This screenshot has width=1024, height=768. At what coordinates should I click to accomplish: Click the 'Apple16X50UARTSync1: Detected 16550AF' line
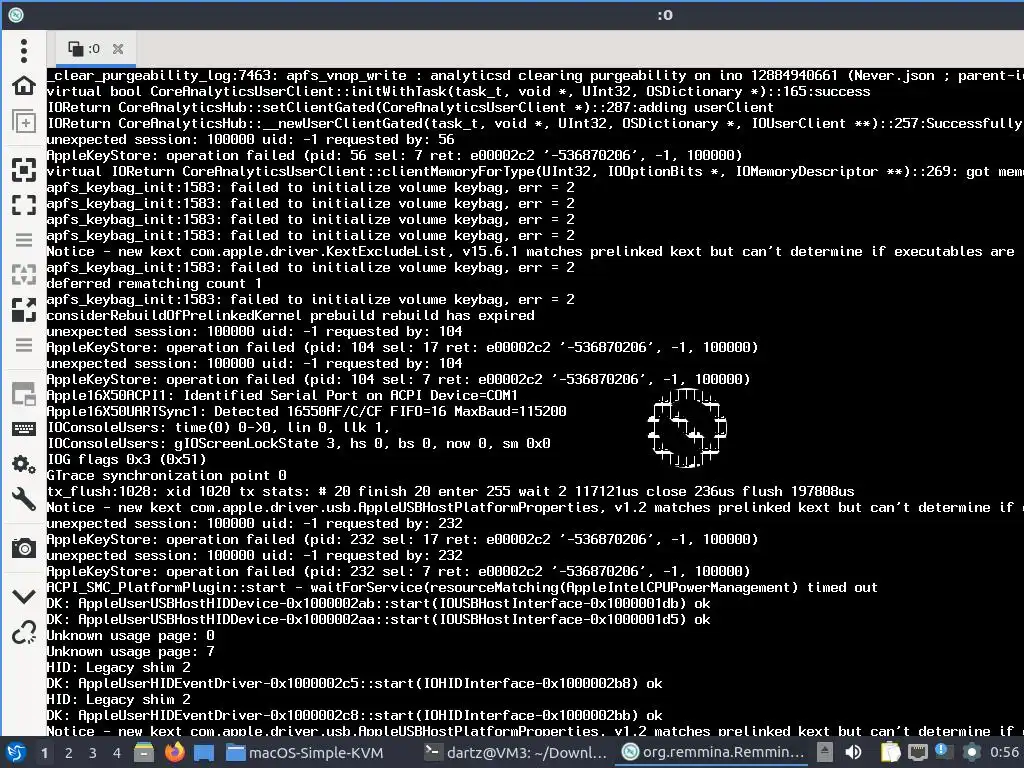click(306, 411)
